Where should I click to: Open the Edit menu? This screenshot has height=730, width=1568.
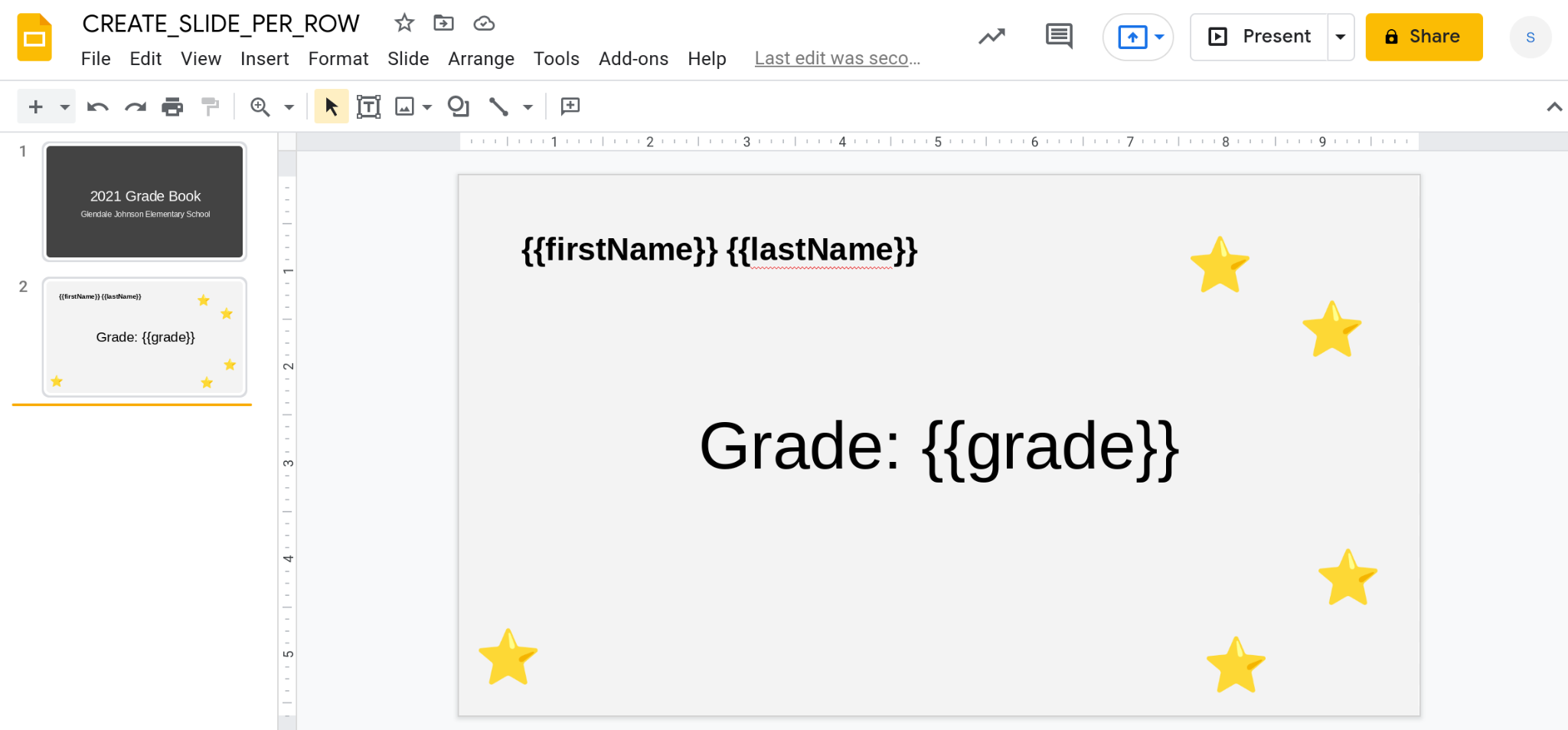click(145, 59)
